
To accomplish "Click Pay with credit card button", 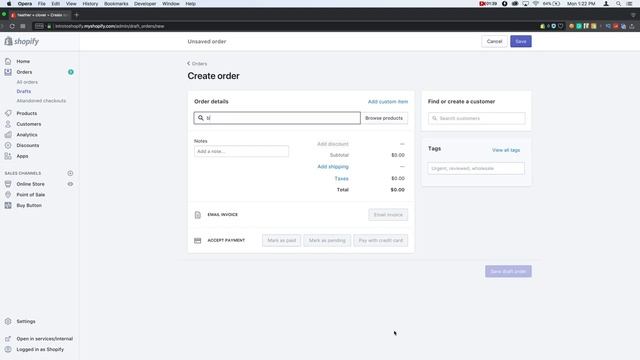I will pos(380,240).
